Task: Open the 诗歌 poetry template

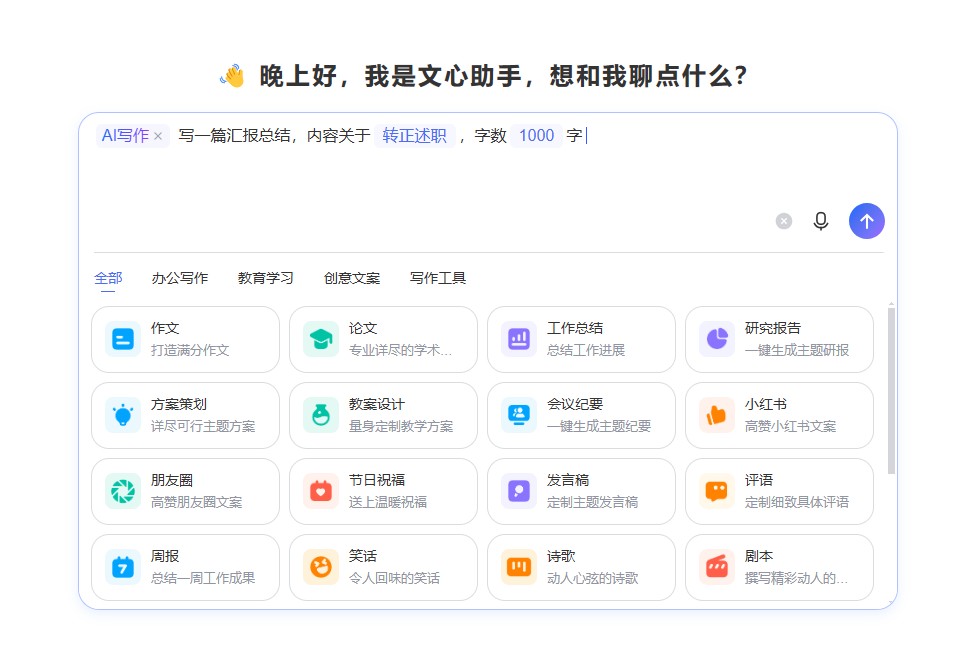Action: (580, 567)
